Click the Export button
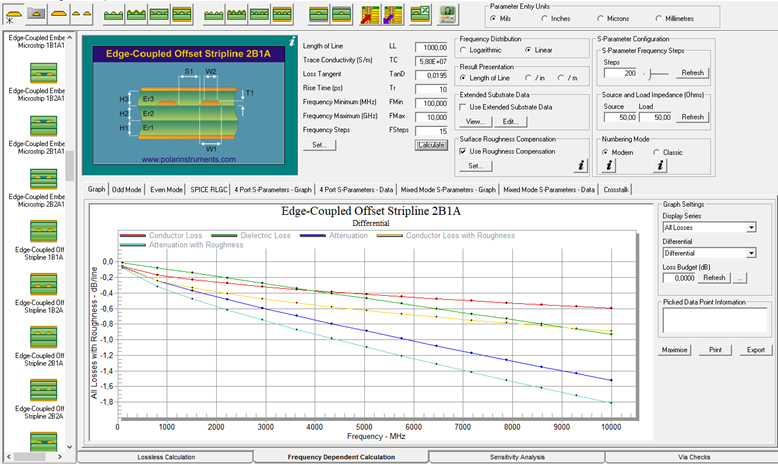 pyautogui.click(x=756, y=350)
